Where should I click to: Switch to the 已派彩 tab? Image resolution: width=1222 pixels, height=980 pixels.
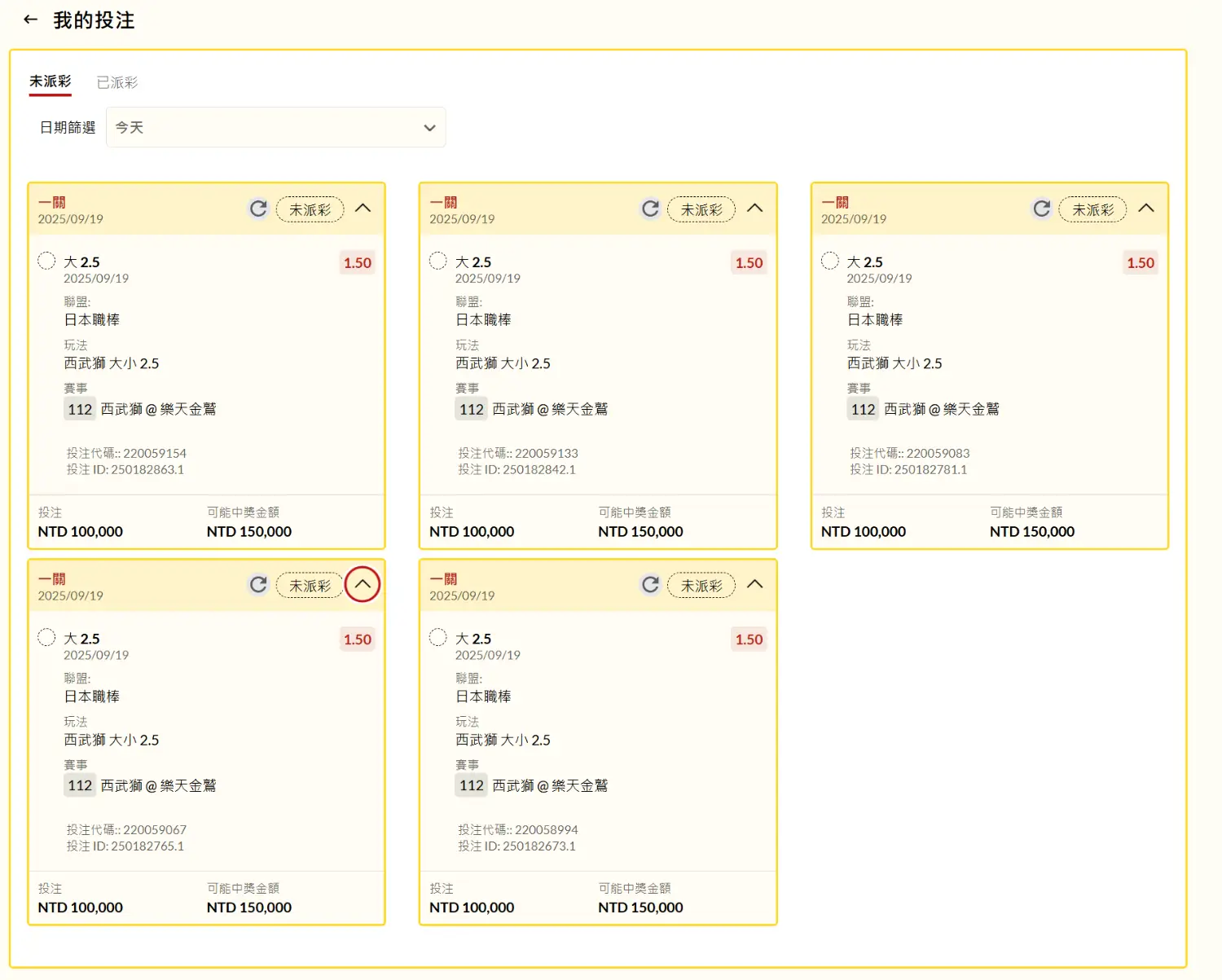pyautogui.click(x=117, y=82)
